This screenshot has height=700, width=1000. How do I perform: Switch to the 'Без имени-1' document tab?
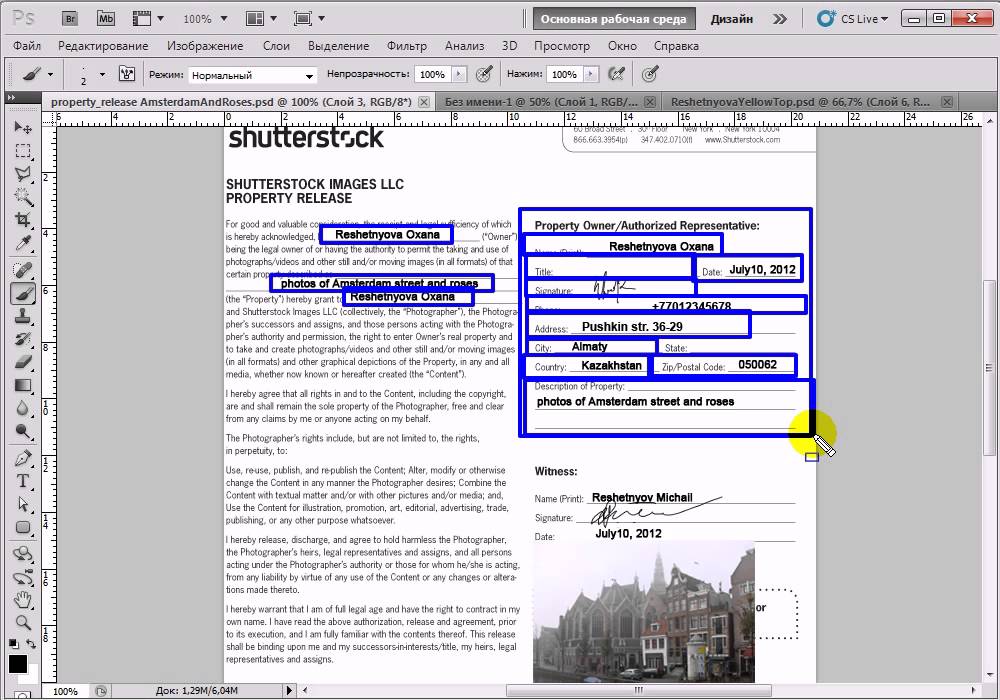(541, 102)
